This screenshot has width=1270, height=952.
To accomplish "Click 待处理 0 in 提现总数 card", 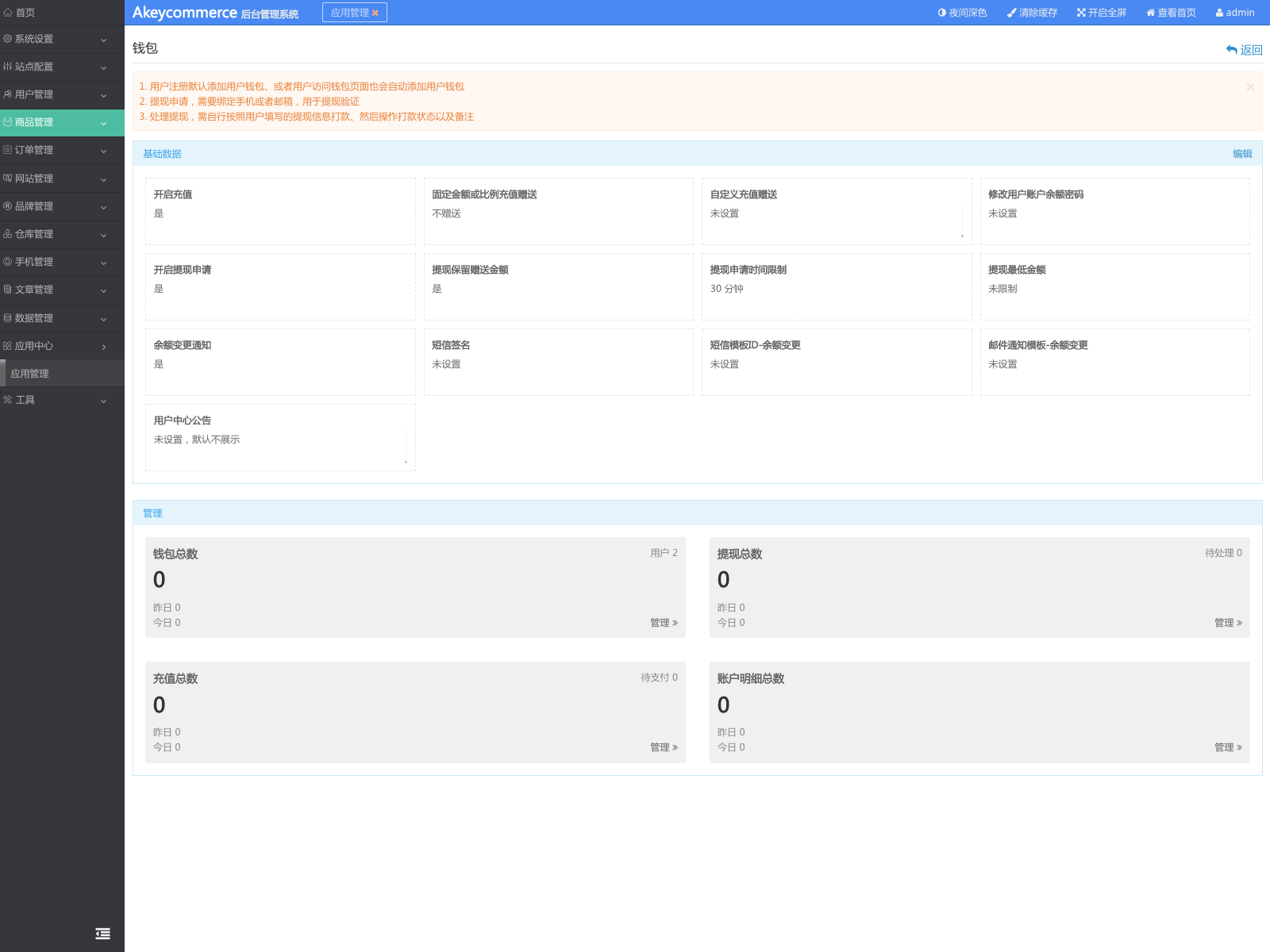I will coord(1223,553).
